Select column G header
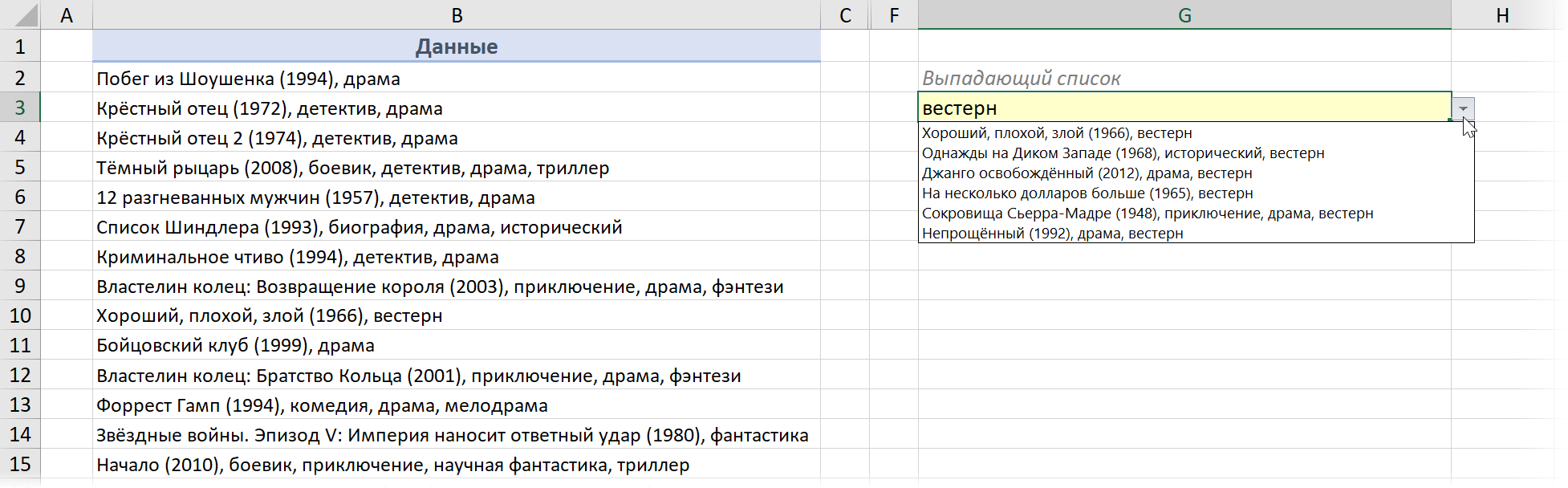 pos(1184,15)
